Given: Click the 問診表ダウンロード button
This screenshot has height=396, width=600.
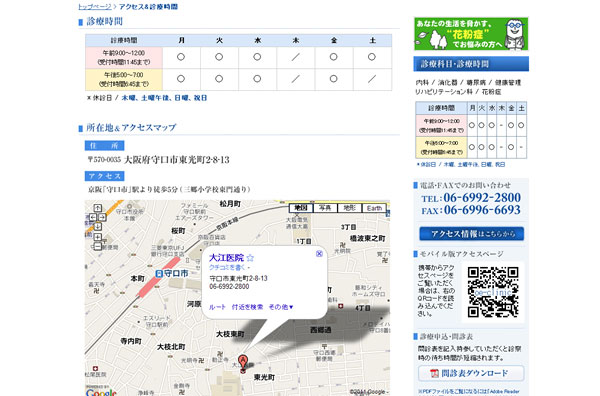Looking at the screenshot, I should click(x=471, y=373).
